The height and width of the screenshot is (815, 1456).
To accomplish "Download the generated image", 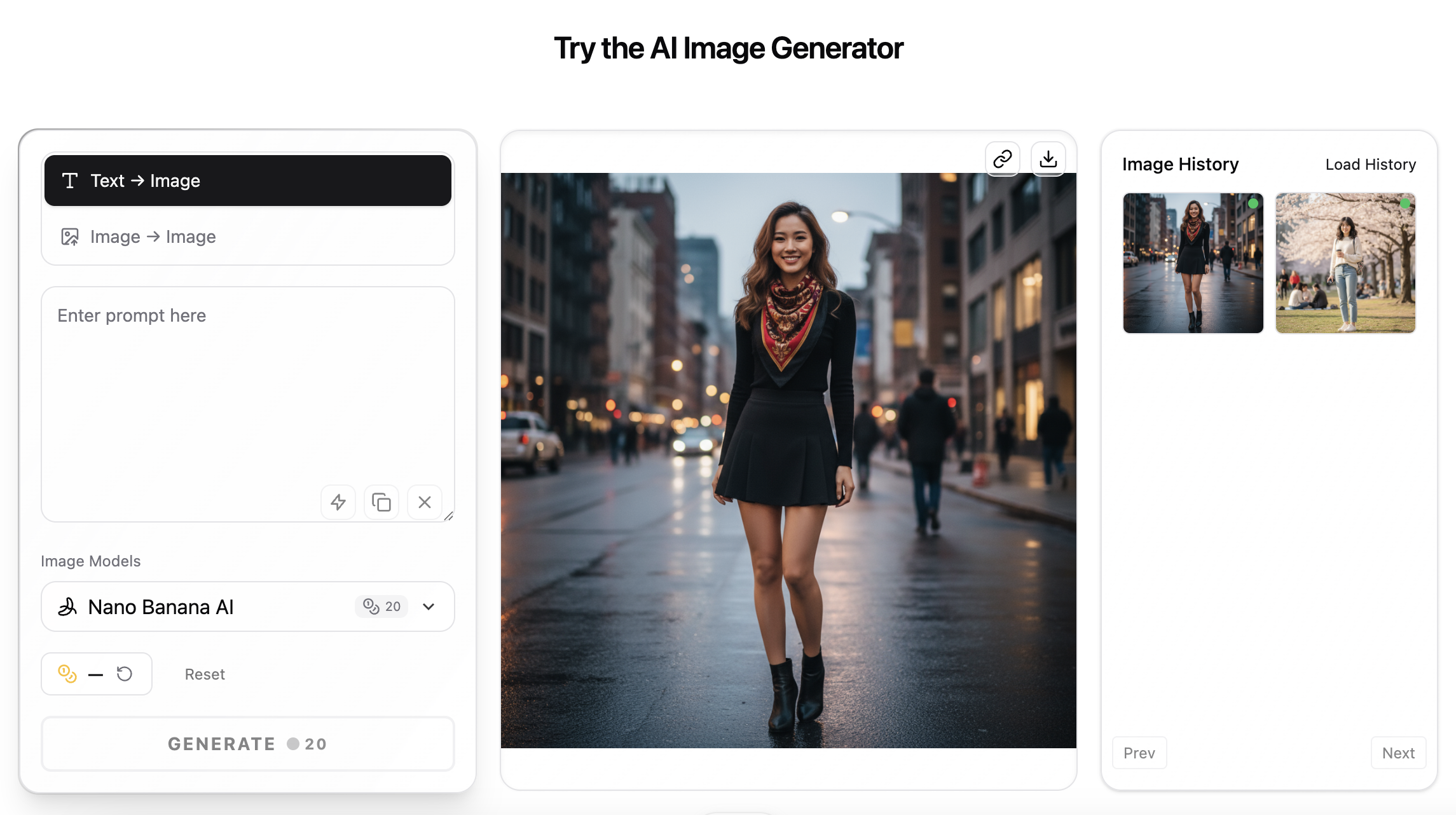I will [1048, 158].
